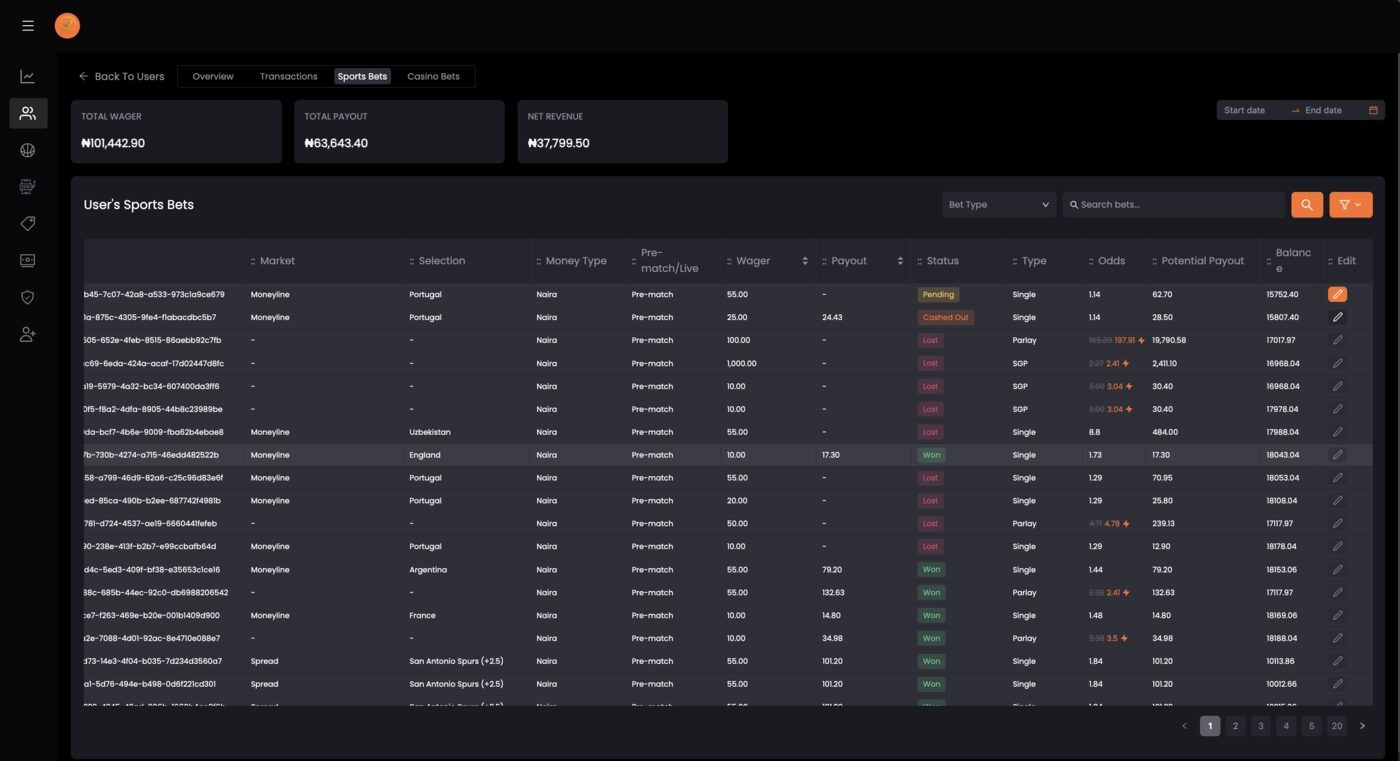Open the hamburger menu icon
1400x761 pixels.
pos(28,26)
